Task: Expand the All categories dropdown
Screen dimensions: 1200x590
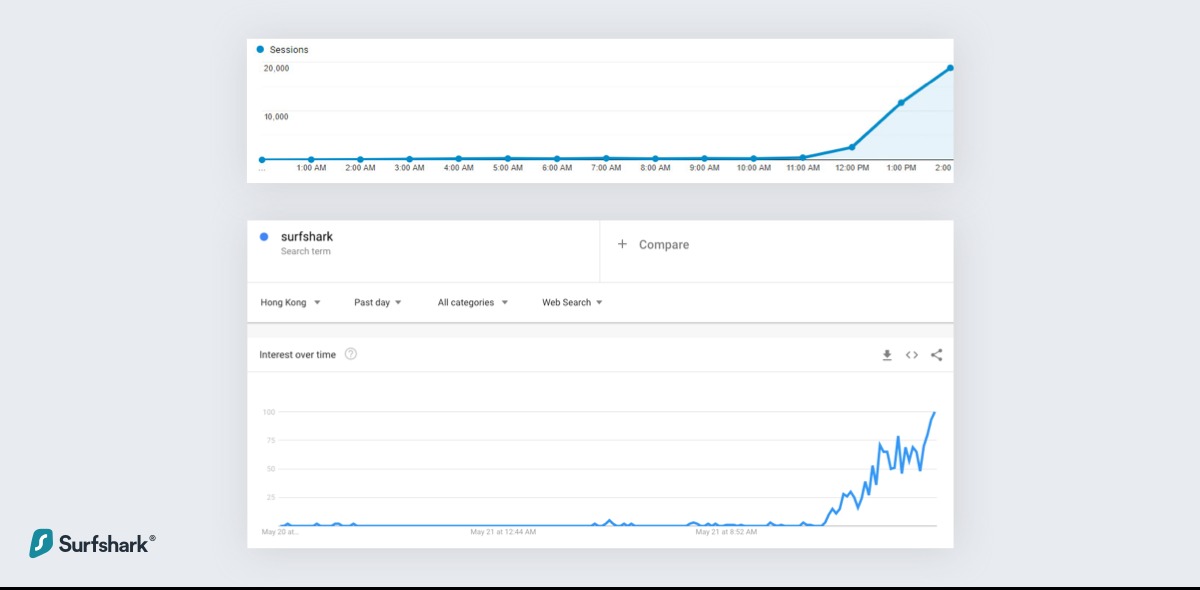Action: point(473,302)
